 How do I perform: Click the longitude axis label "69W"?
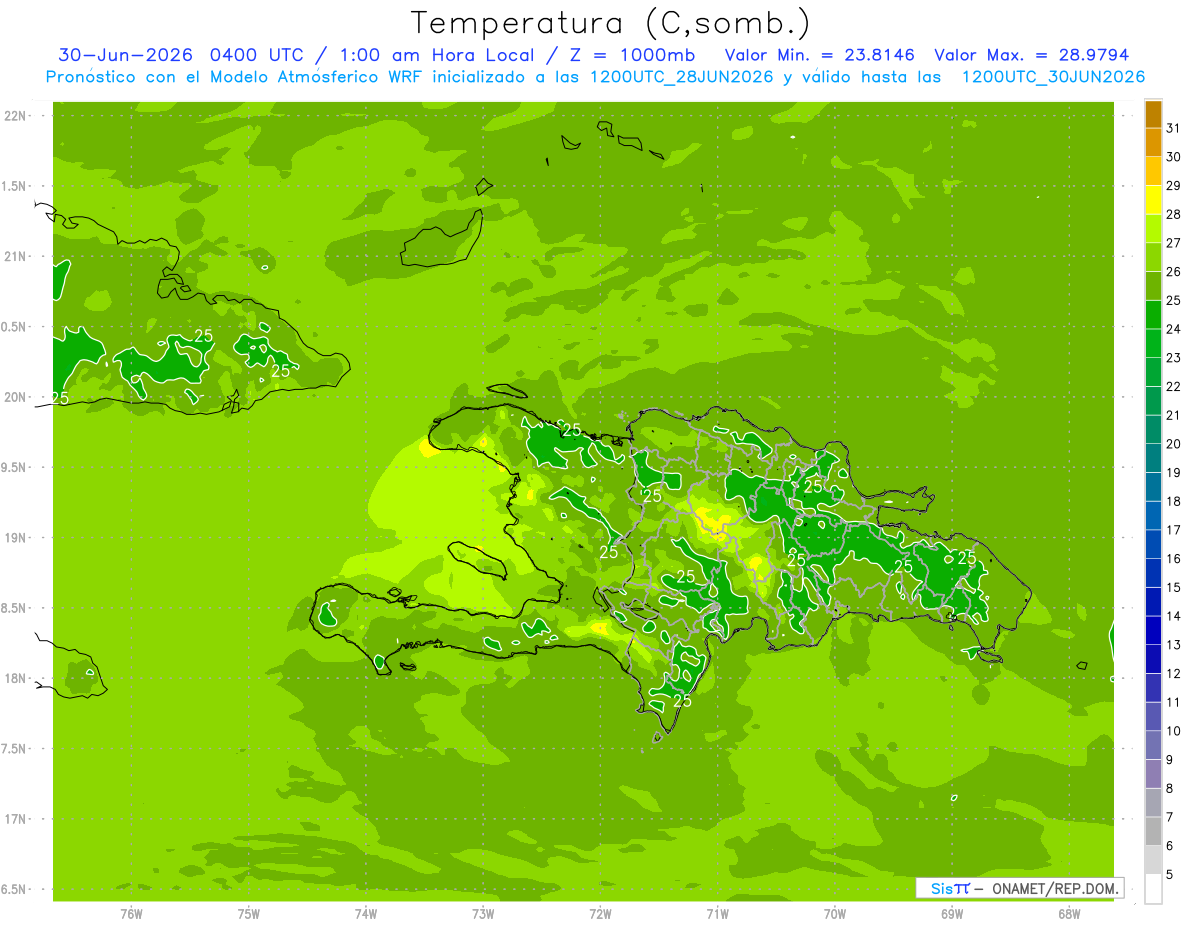pyautogui.click(x=951, y=914)
